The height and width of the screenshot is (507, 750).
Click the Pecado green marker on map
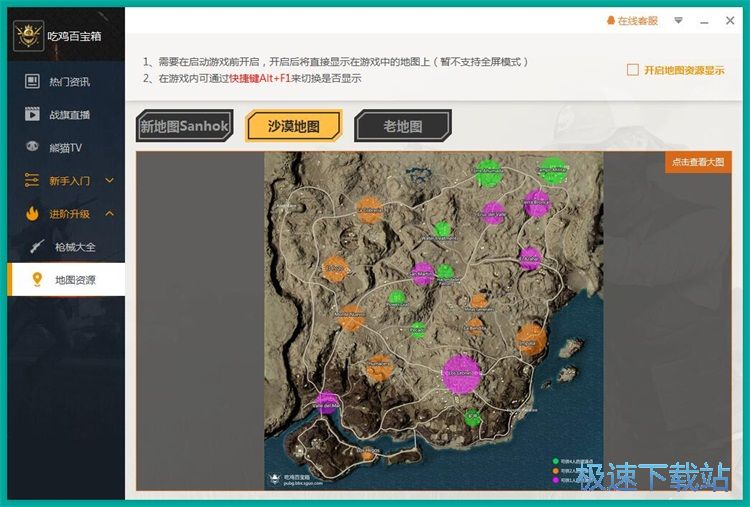pos(418,330)
